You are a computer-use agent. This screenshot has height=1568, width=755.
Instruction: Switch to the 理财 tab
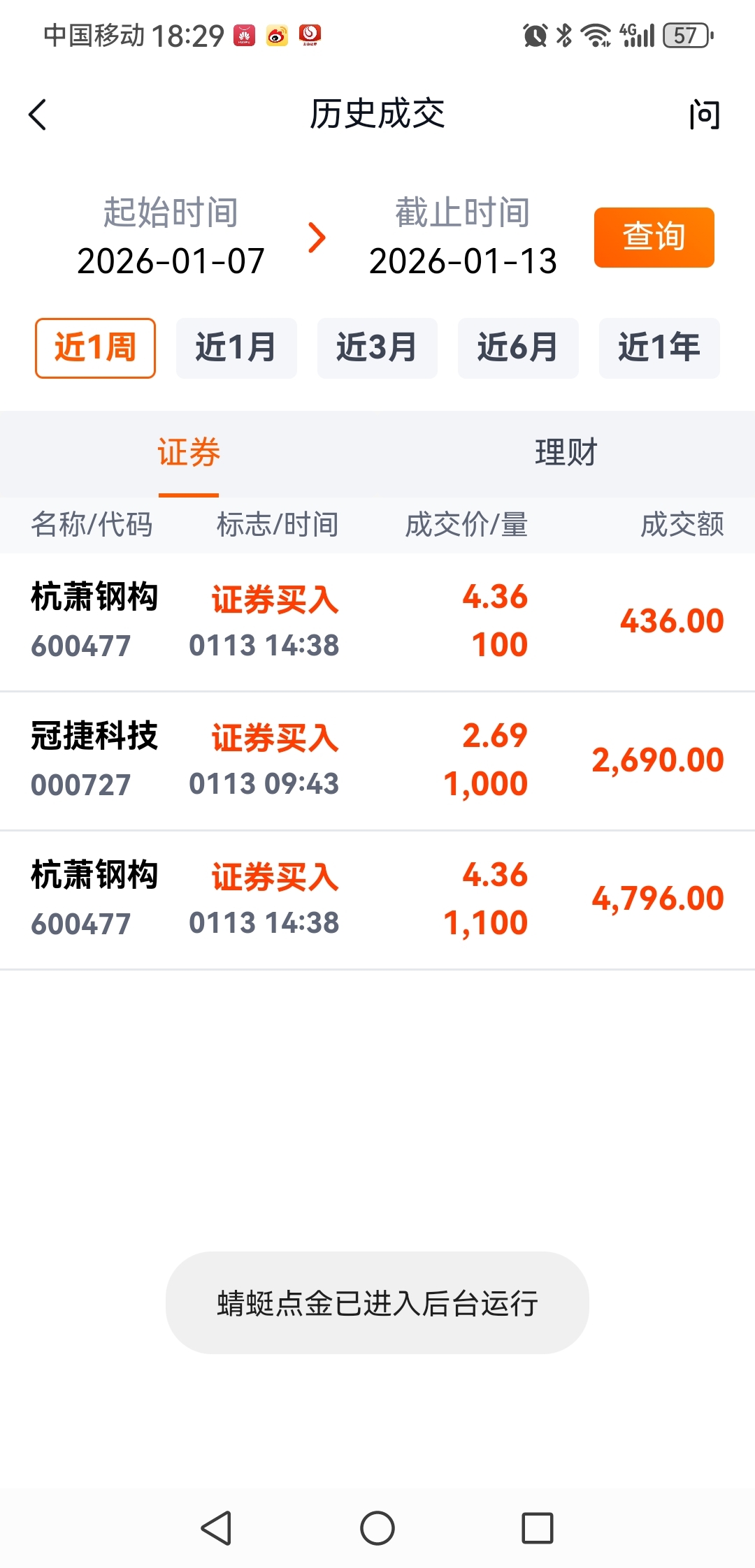click(x=566, y=453)
